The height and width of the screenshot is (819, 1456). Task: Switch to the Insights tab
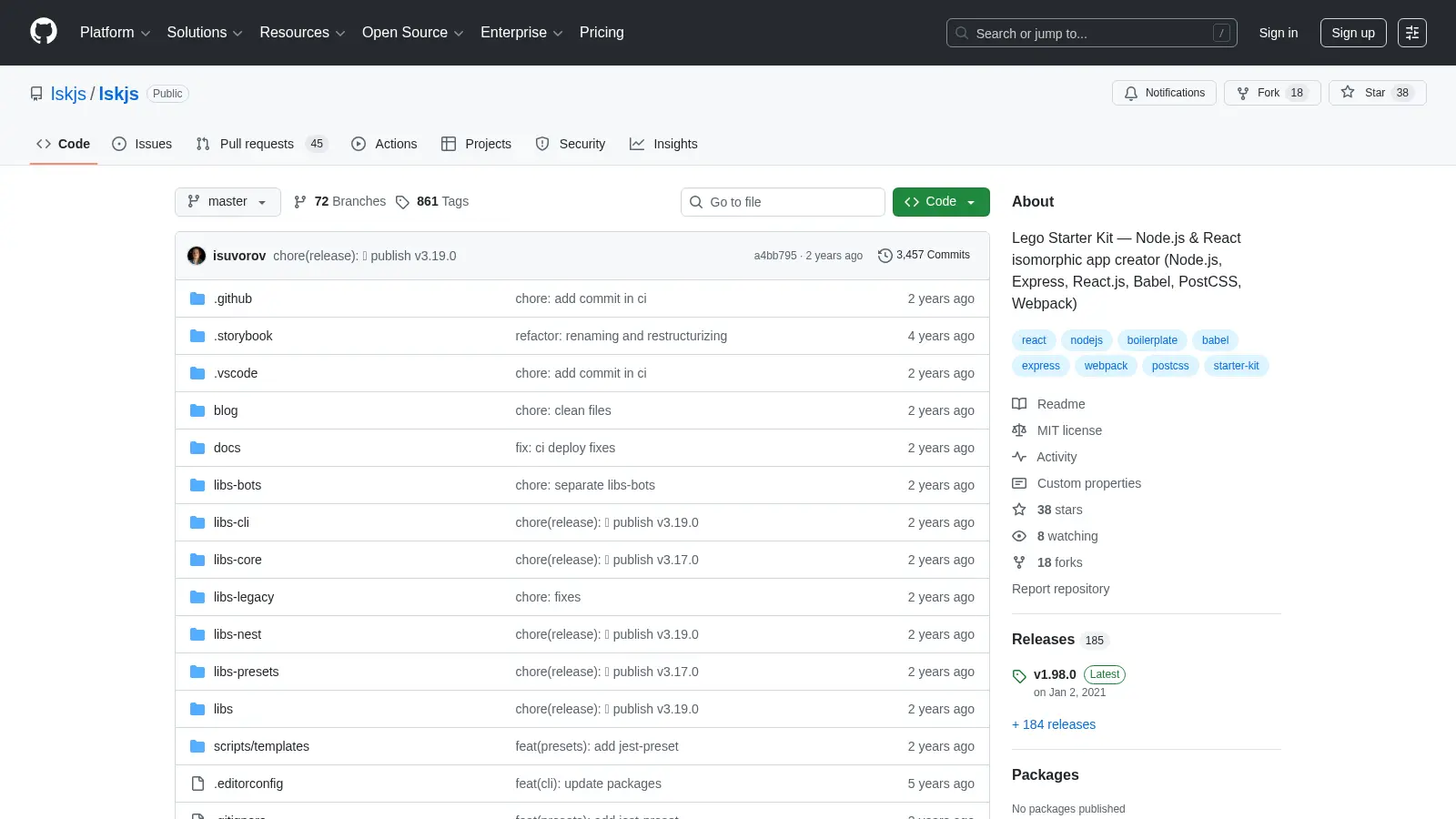click(663, 144)
